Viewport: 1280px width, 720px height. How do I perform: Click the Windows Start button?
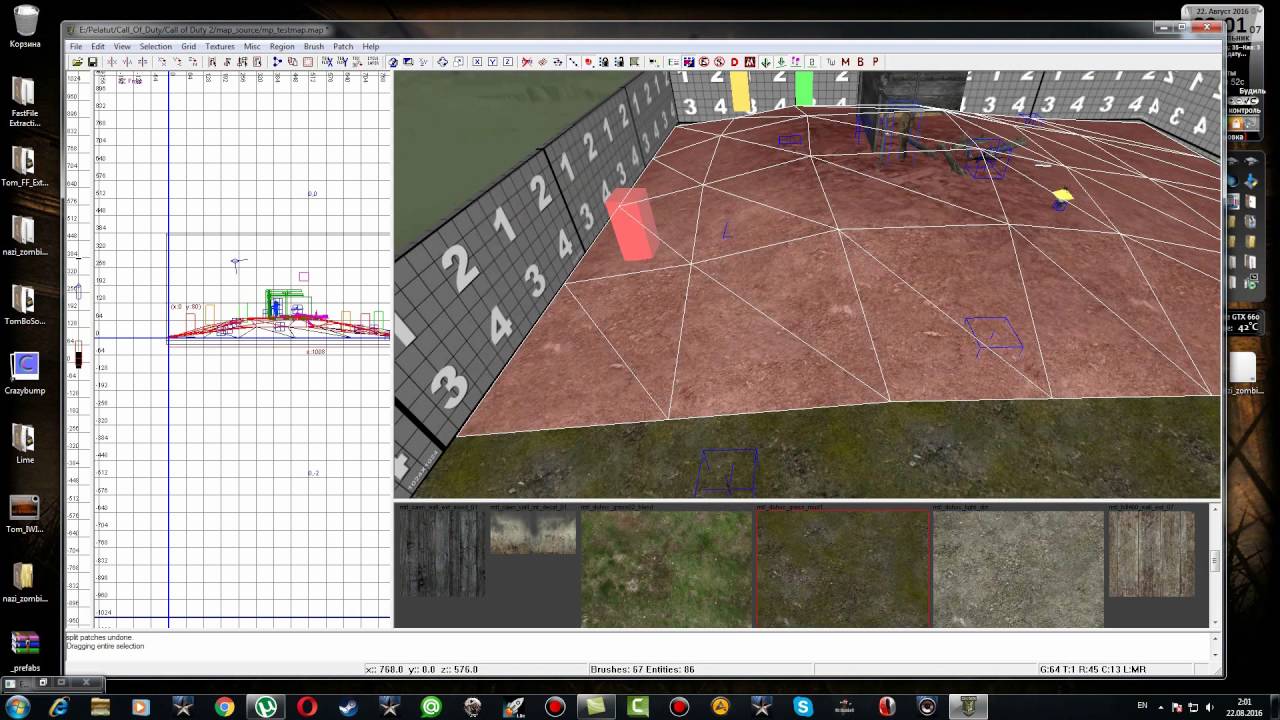pos(17,707)
